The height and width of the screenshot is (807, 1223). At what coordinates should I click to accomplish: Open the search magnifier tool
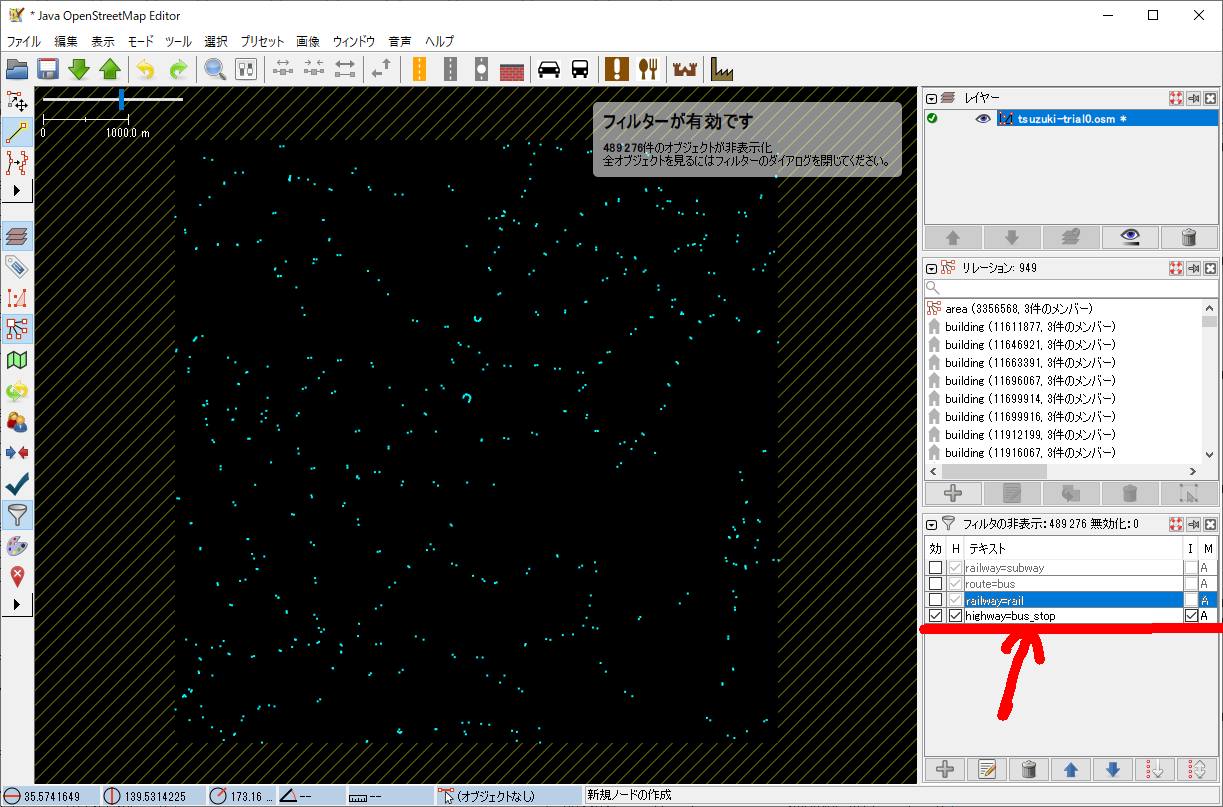[214, 69]
